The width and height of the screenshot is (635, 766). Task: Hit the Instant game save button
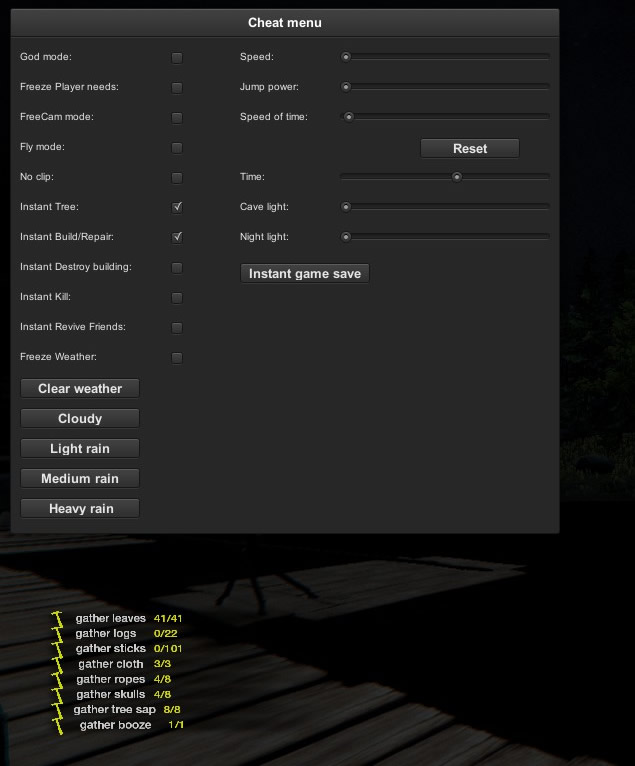(x=305, y=273)
